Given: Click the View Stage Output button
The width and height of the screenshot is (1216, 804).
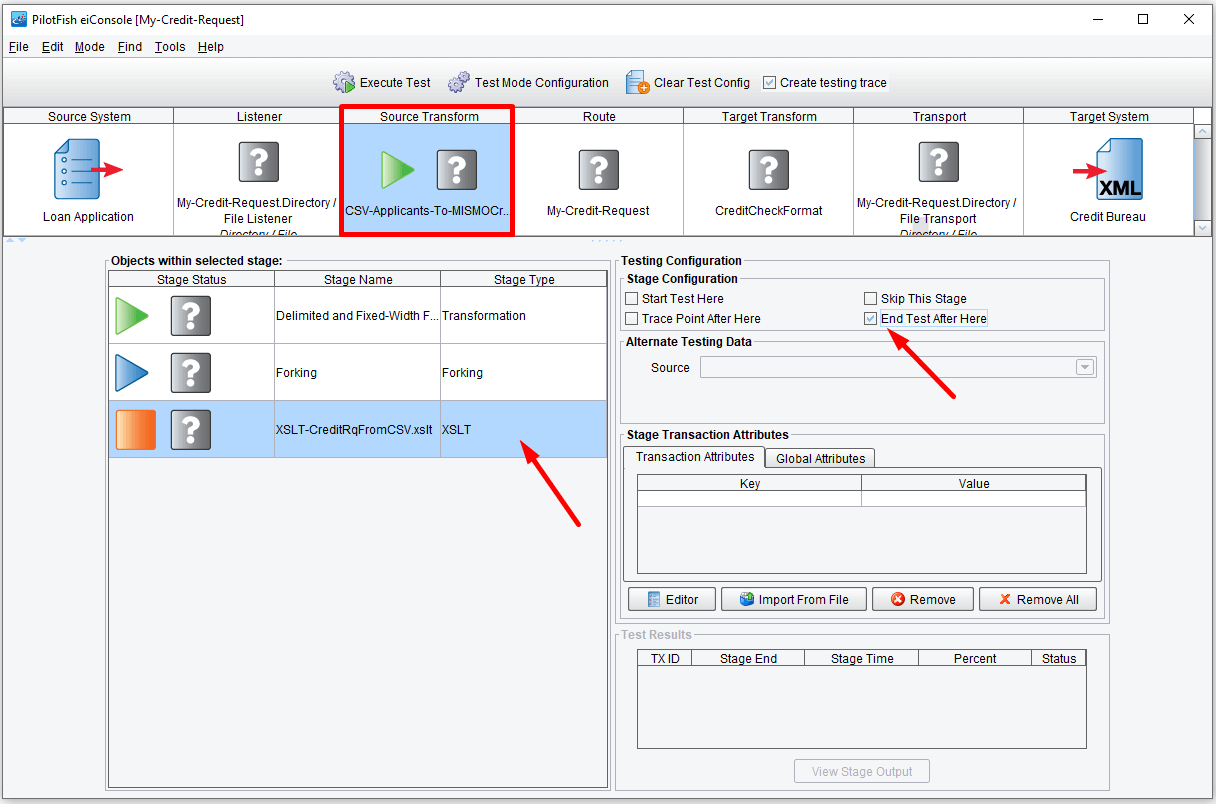Looking at the screenshot, I should (x=862, y=771).
